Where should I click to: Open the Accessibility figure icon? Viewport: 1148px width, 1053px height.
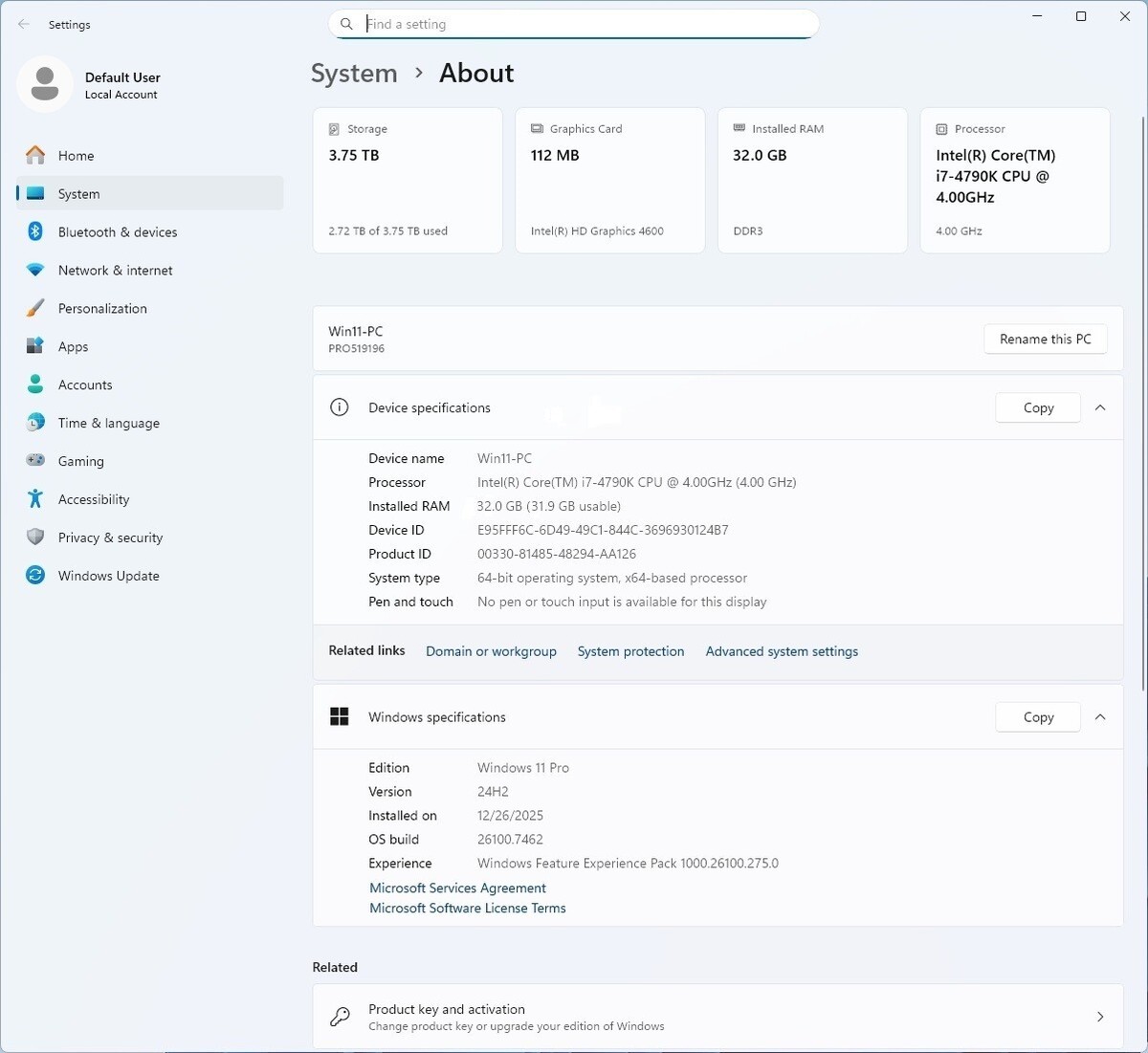(x=35, y=499)
